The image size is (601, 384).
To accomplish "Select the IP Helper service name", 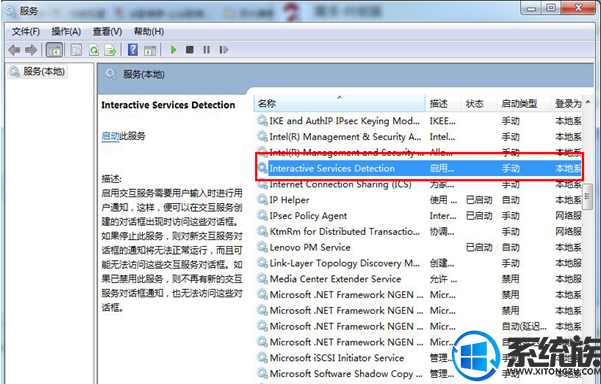I will click(289, 200).
